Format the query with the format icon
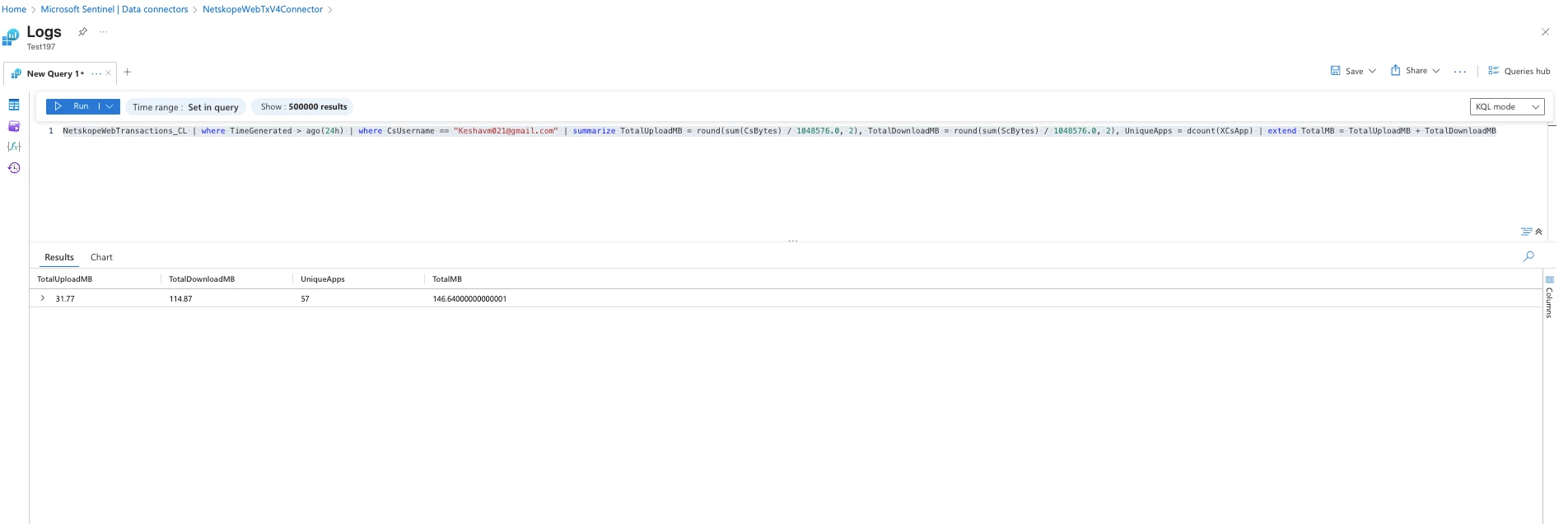 [x=1526, y=232]
